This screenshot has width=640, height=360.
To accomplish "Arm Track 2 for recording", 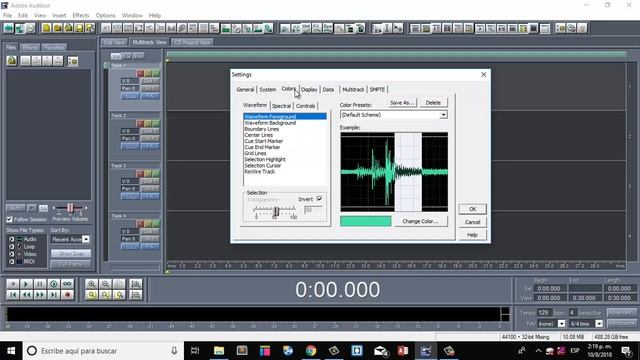I will [140, 124].
